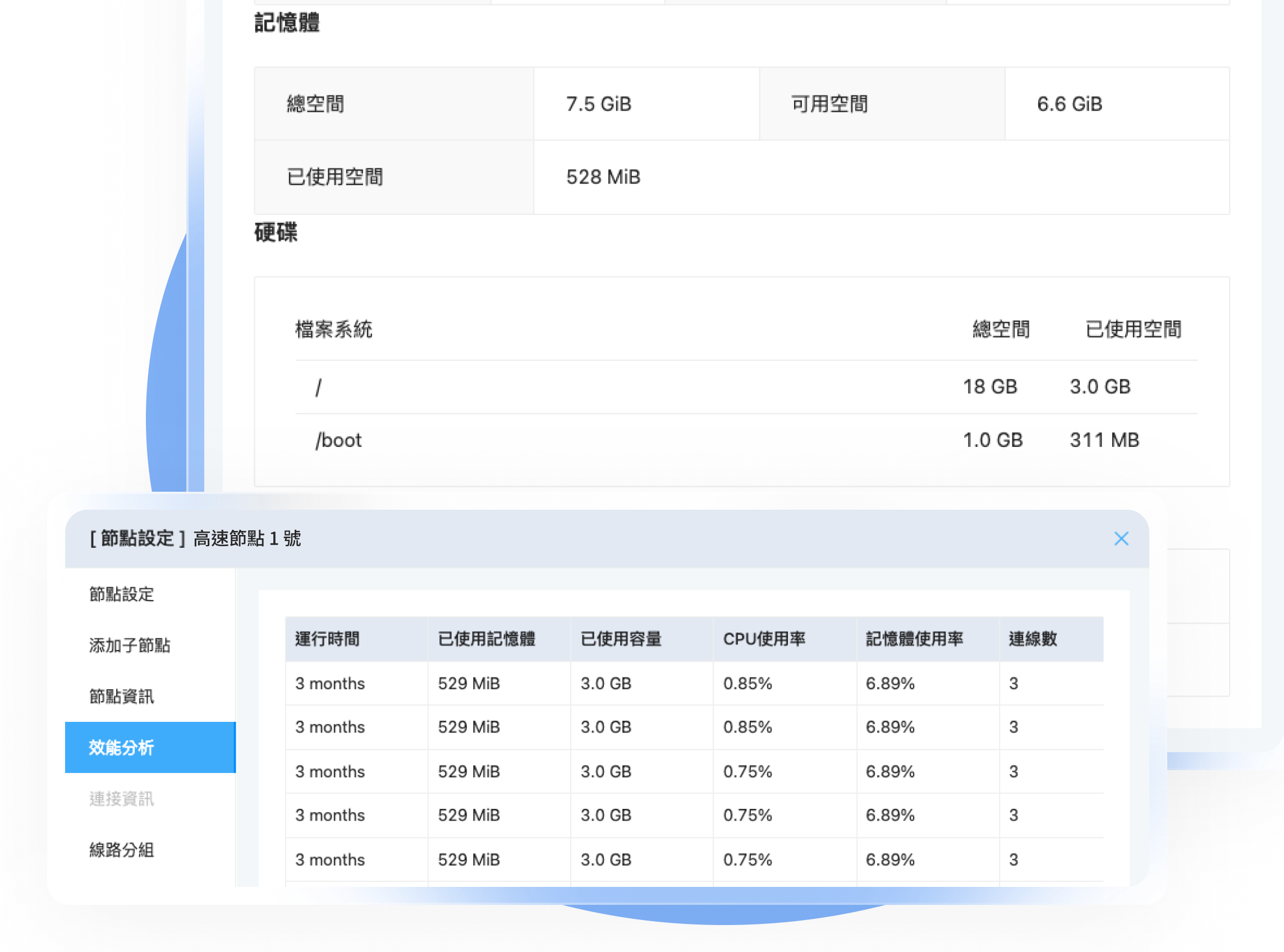Screen dimensions: 1284x952
Task: Select the 線路分組 sidebar item
Action: point(122,850)
